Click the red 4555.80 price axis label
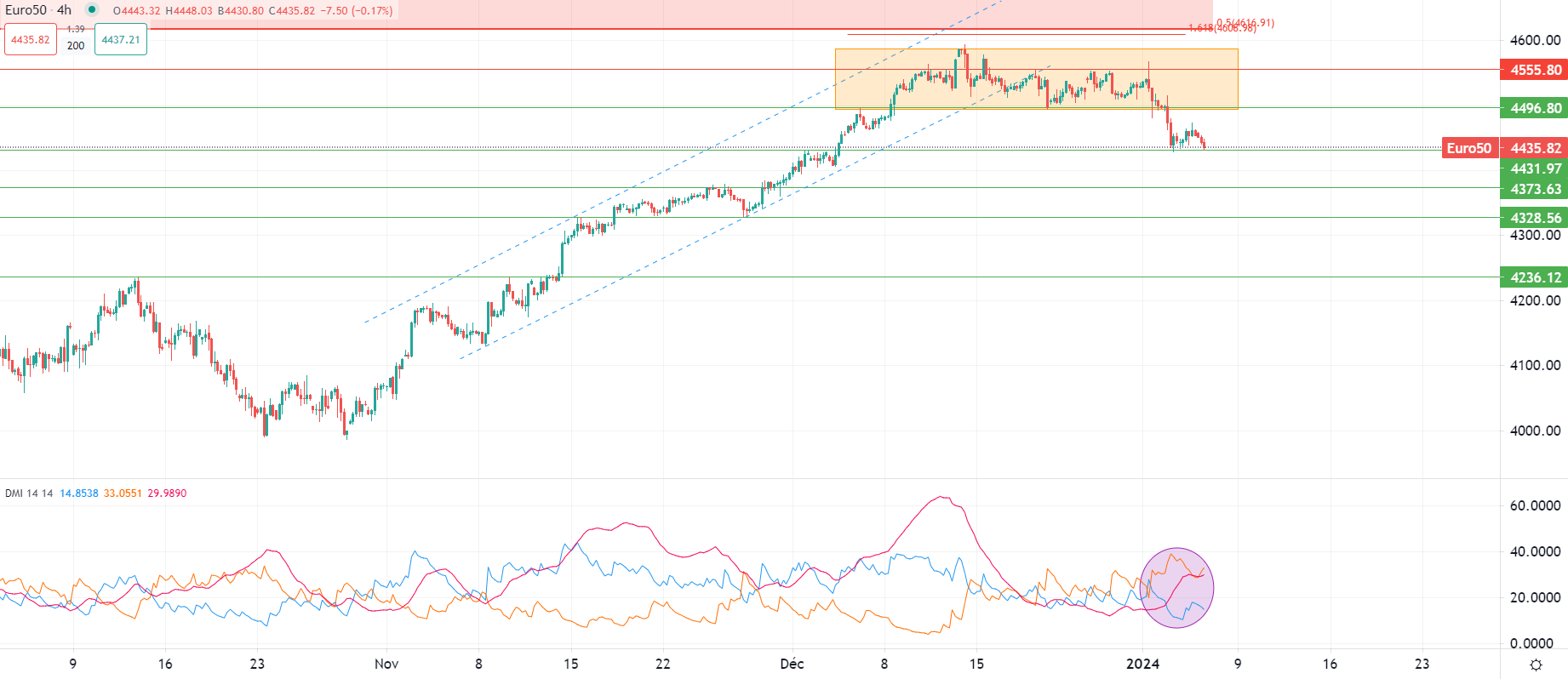The height and width of the screenshot is (679, 1568). (x=1534, y=70)
